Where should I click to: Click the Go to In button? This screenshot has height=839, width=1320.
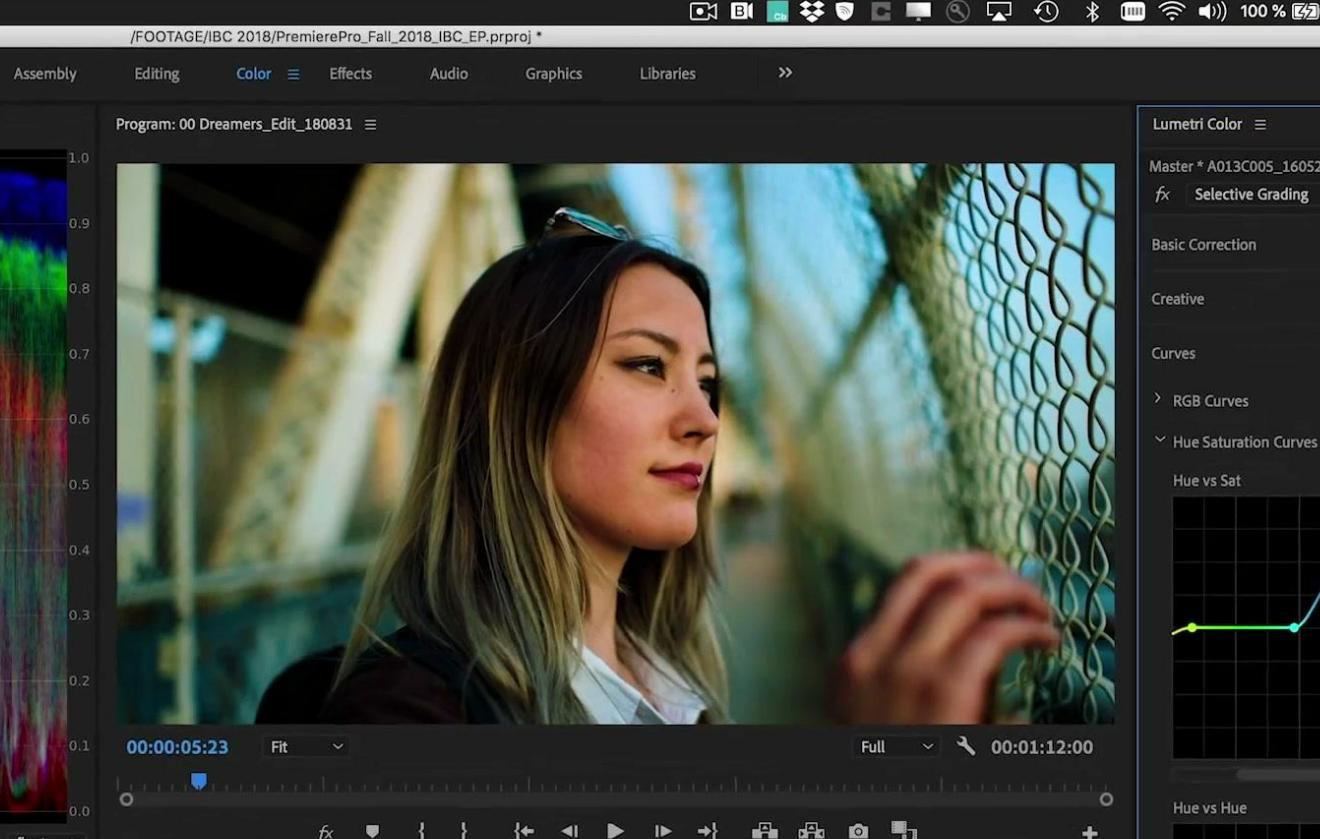pos(523,831)
